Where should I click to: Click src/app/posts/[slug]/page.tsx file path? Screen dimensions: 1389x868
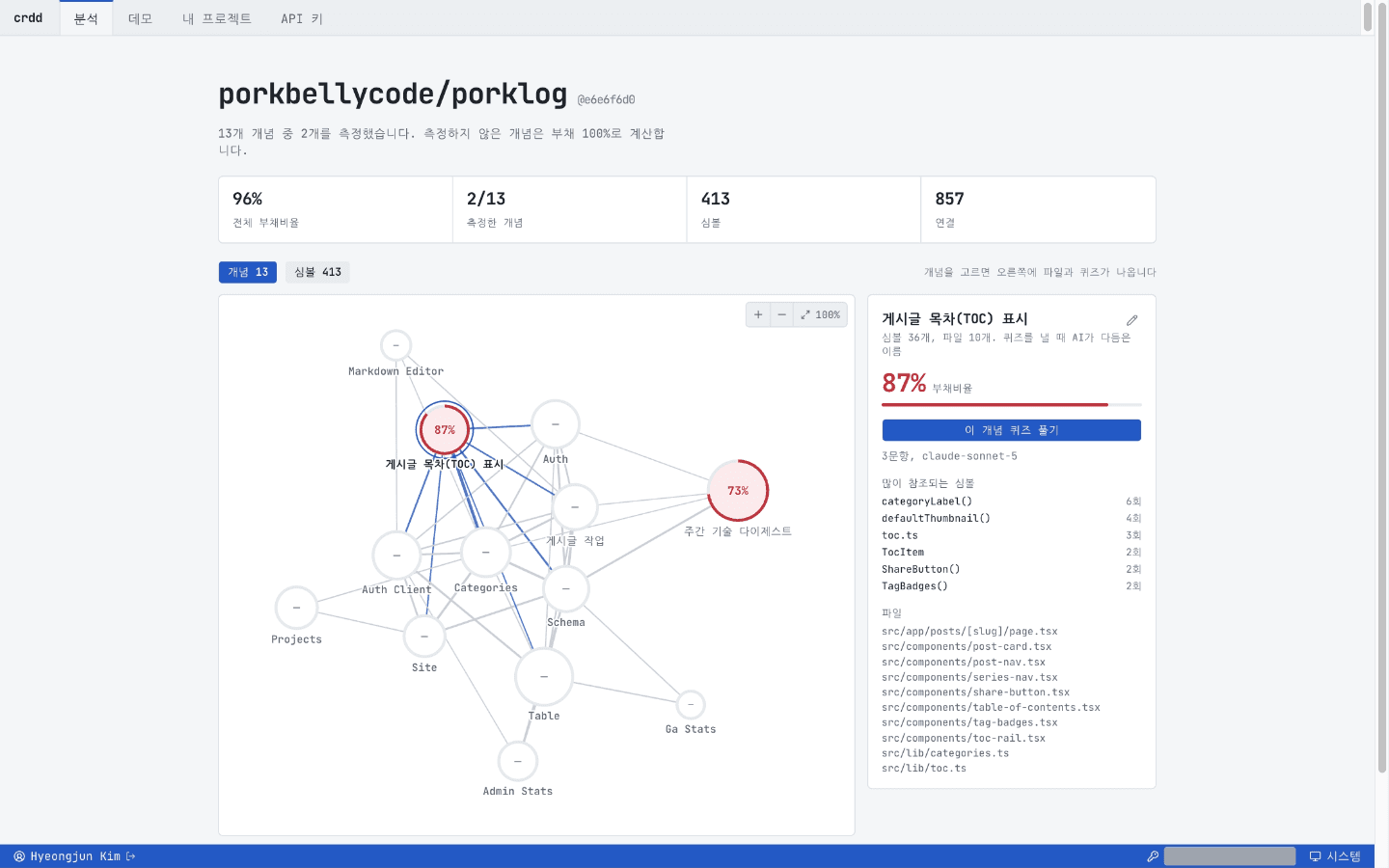(x=969, y=632)
